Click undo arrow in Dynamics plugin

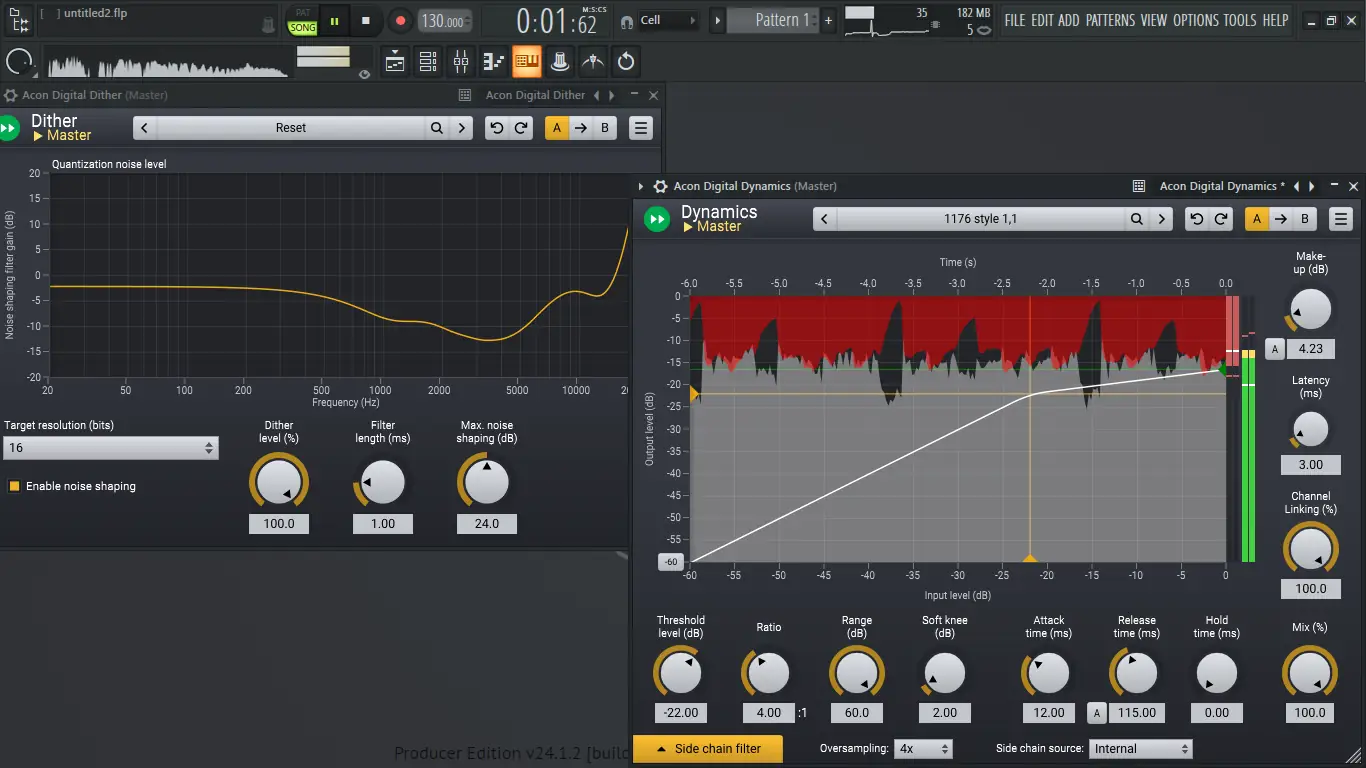[x=1197, y=219]
